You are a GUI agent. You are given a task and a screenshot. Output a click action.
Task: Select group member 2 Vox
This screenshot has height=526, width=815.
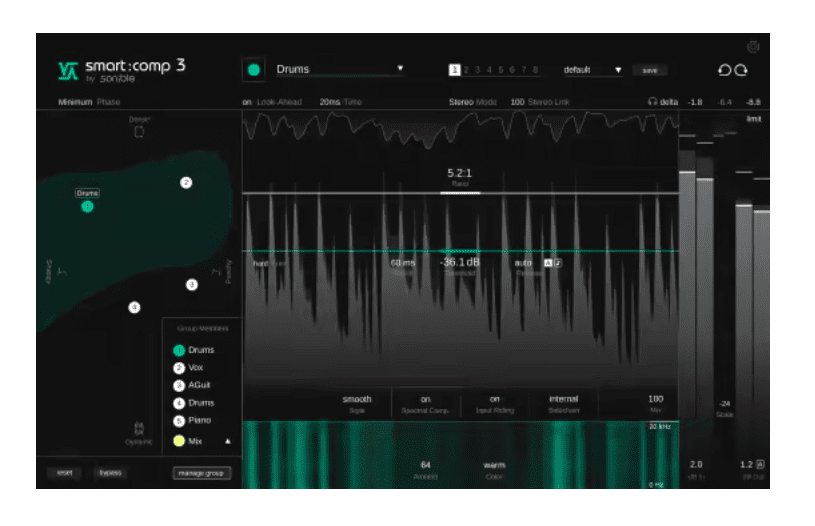click(188, 367)
